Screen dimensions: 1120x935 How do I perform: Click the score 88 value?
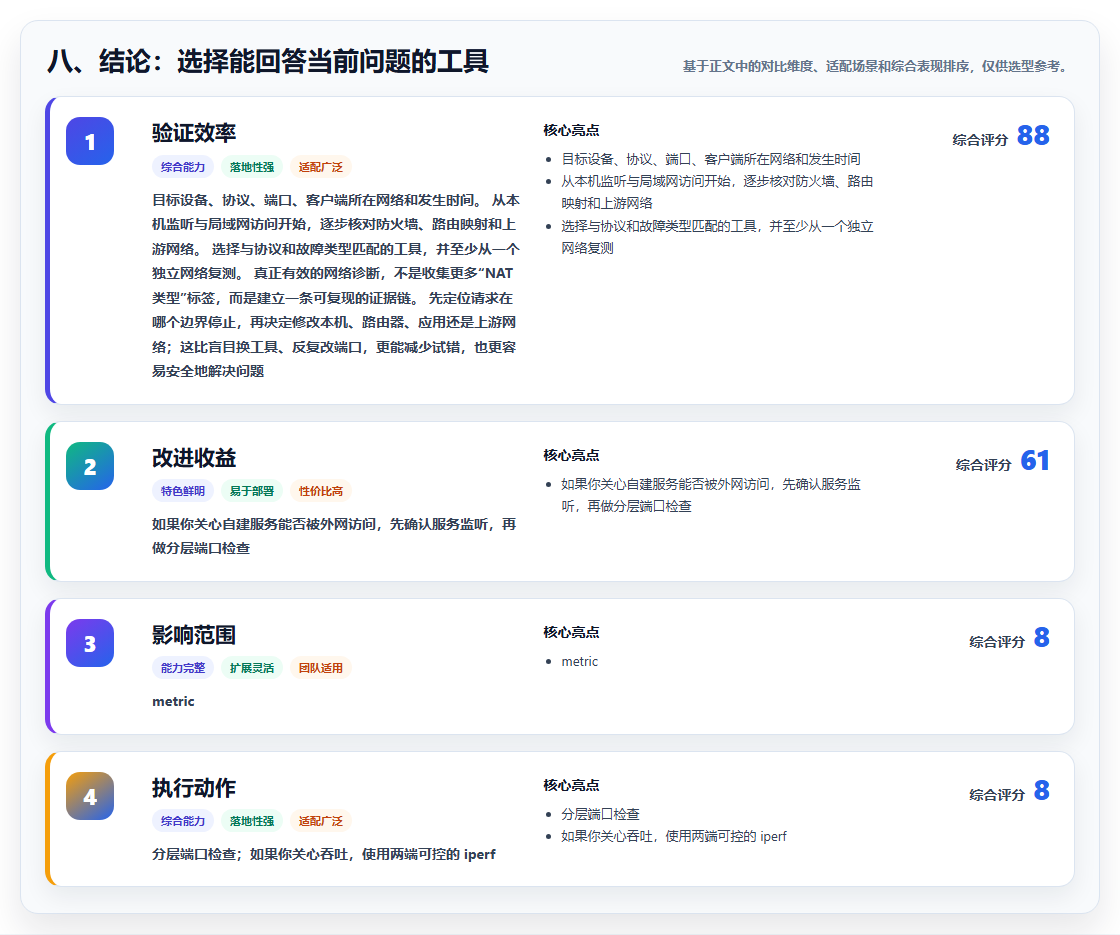[1033, 135]
